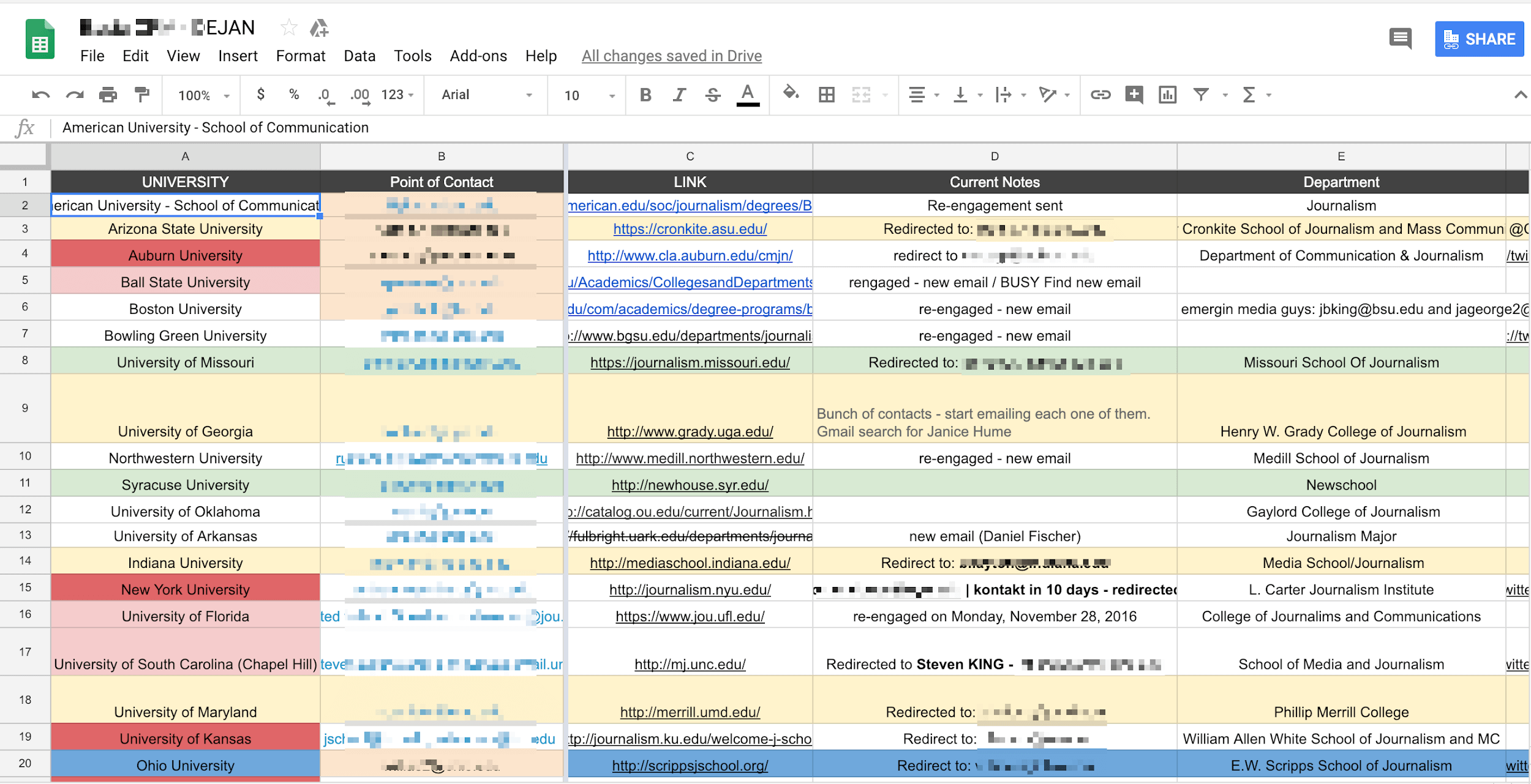
Task: Open the File menu
Action: (92, 56)
